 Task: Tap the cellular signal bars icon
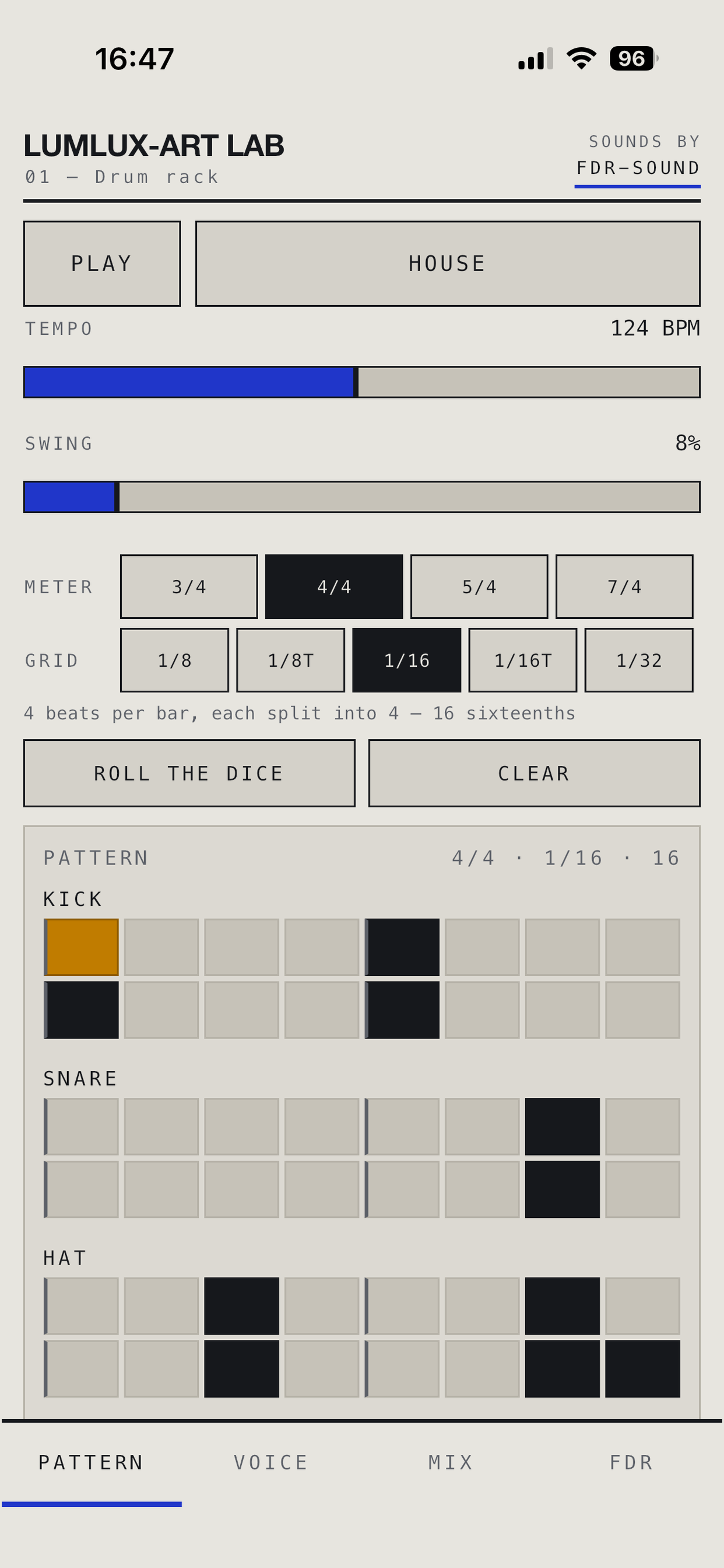[x=535, y=58]
